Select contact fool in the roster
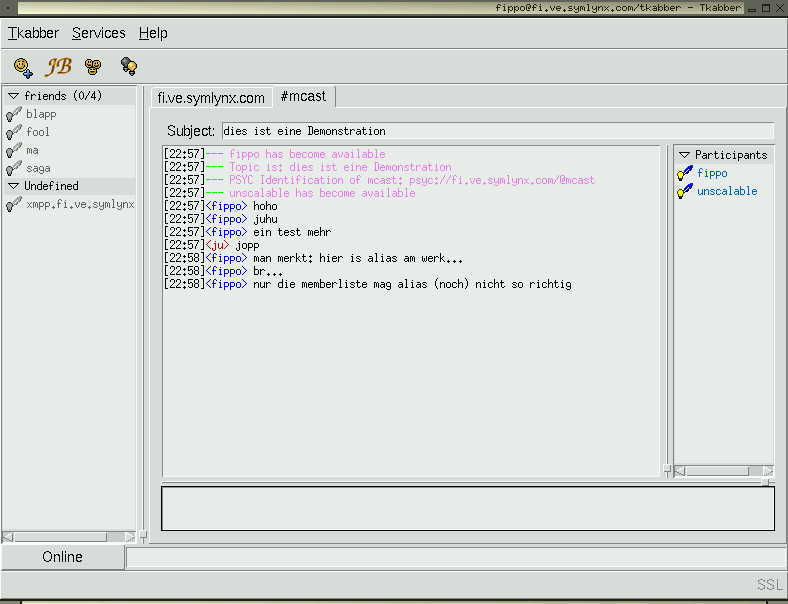 [x=38, y=132]
